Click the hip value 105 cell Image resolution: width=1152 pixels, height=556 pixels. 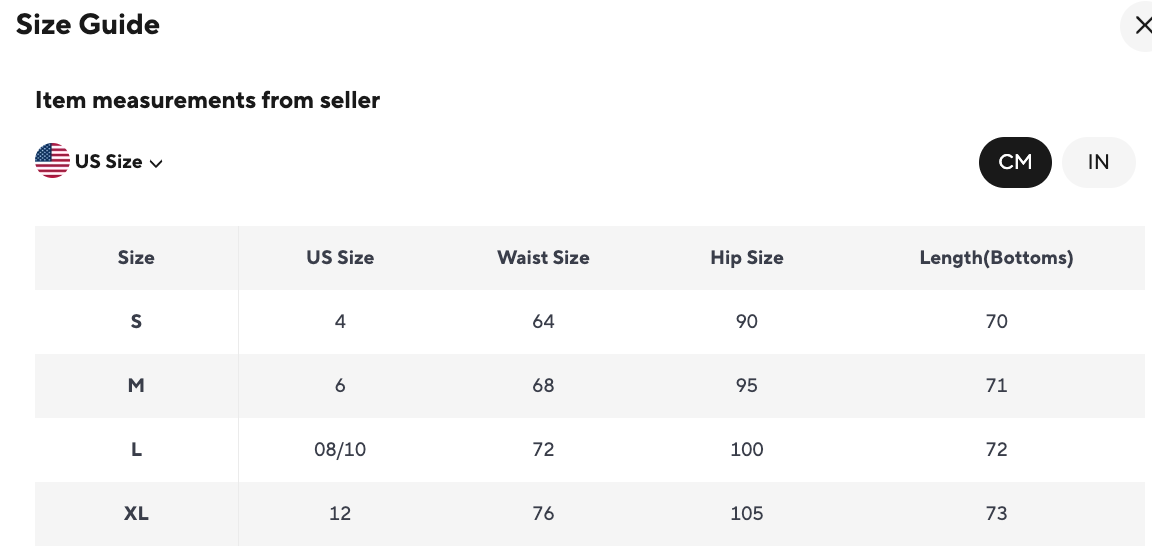pyautogui.click(x=747, y=514)
